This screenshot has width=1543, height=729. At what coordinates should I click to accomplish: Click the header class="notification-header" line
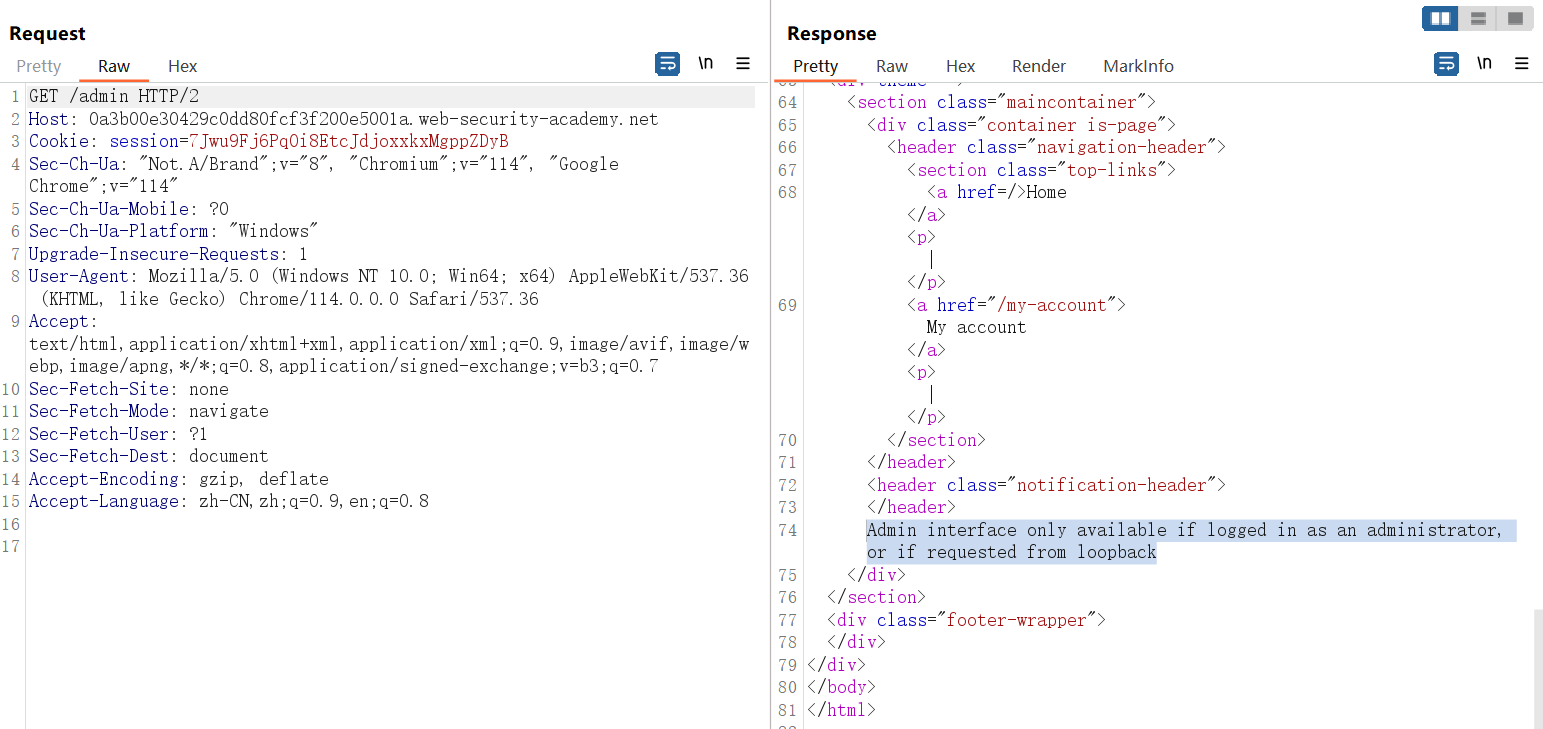click(1046, 485)
